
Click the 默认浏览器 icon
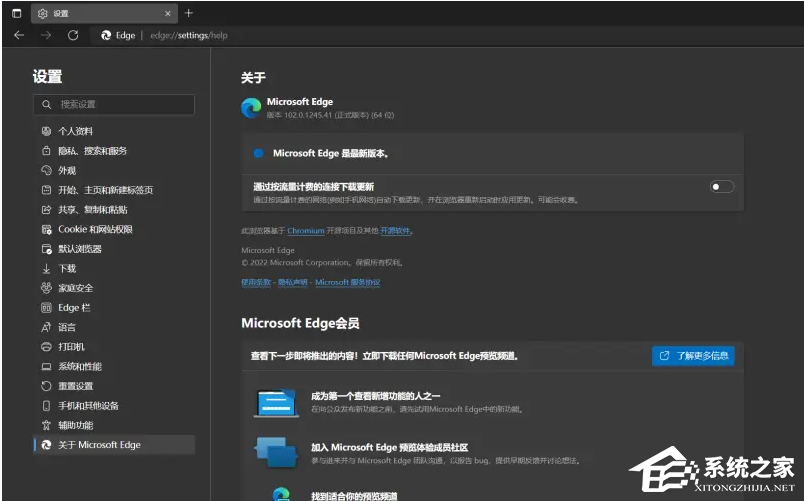click(46, 249)
